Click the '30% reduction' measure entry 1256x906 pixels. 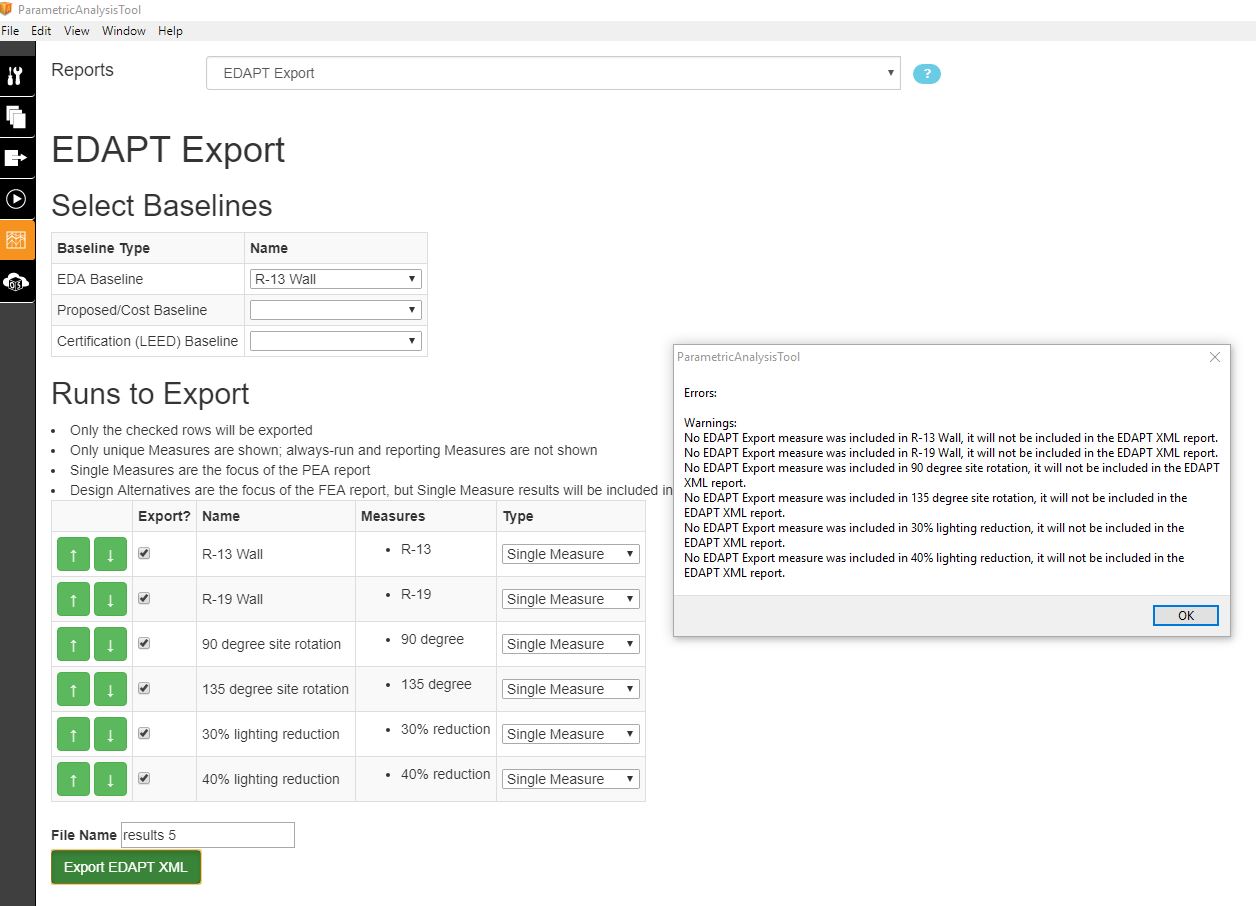[446, 729]
